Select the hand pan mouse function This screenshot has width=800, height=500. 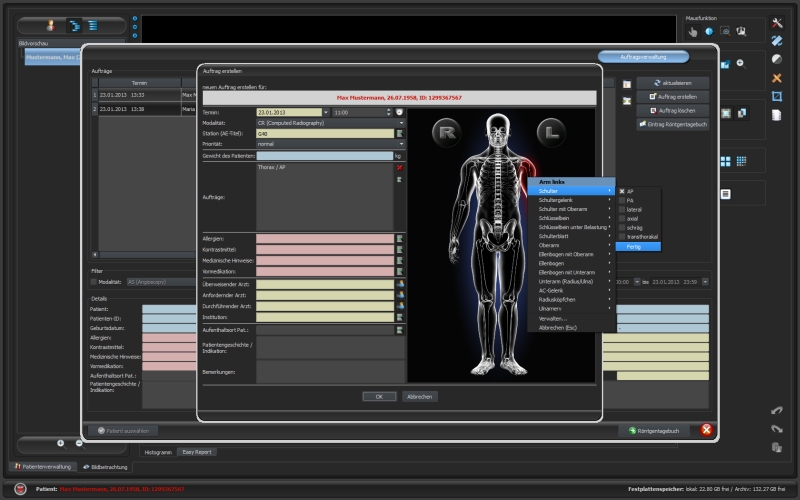click(x=691, y=31)
